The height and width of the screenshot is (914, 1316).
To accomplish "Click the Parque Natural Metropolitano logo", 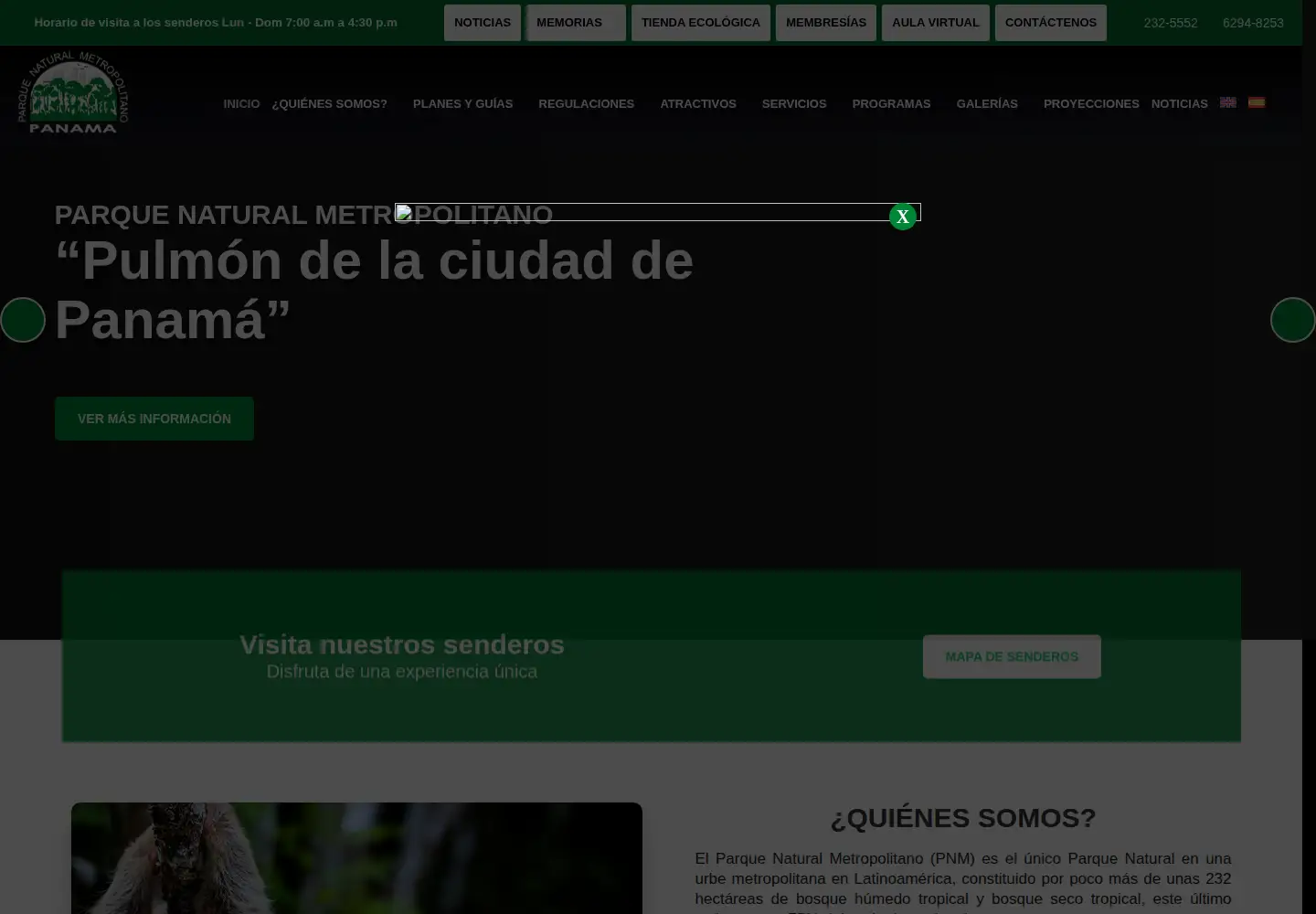I will pos(73,92).
